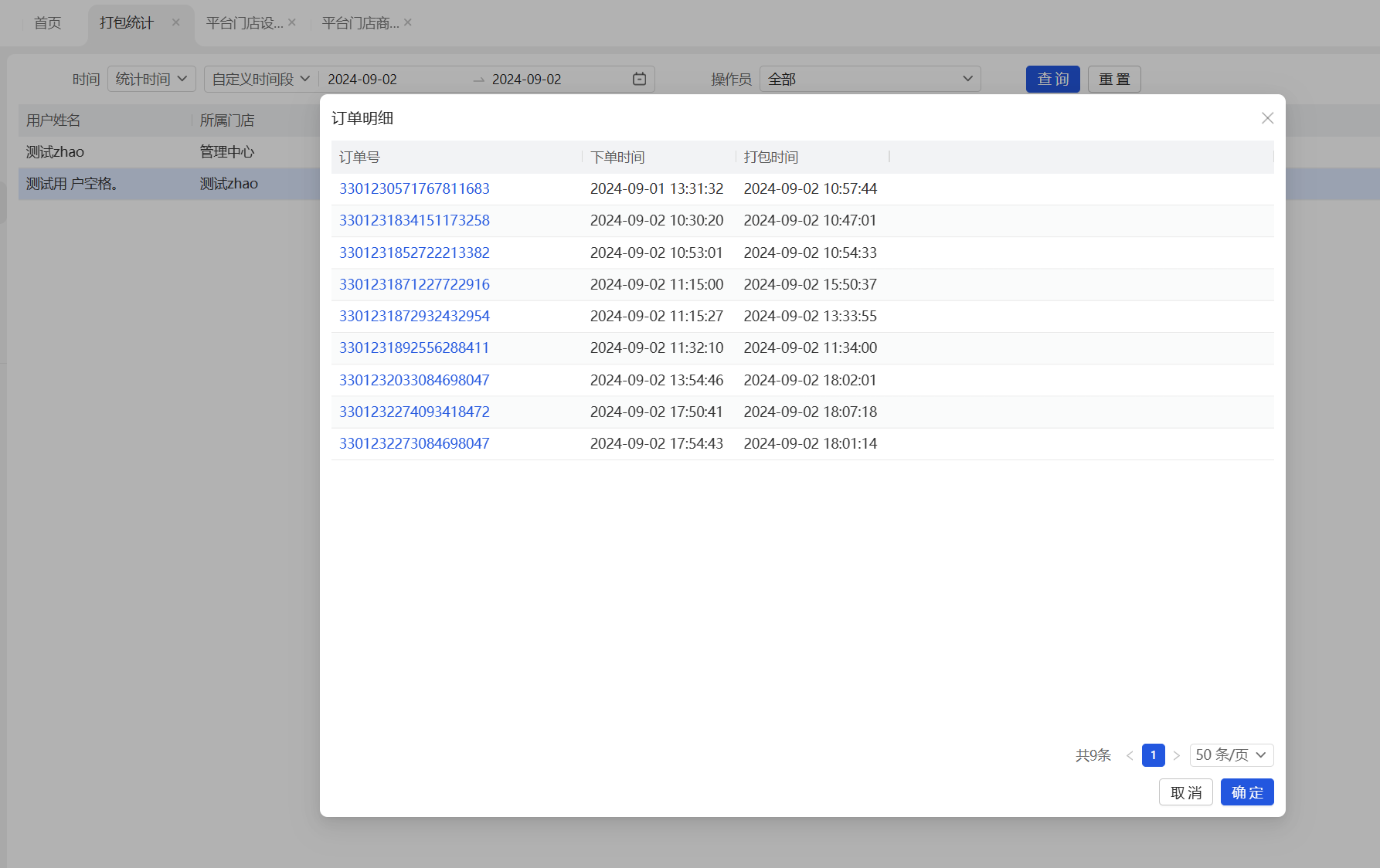Open order 3301231834151173258
This screenshot has height=868, width=1380.
point(415,220)
